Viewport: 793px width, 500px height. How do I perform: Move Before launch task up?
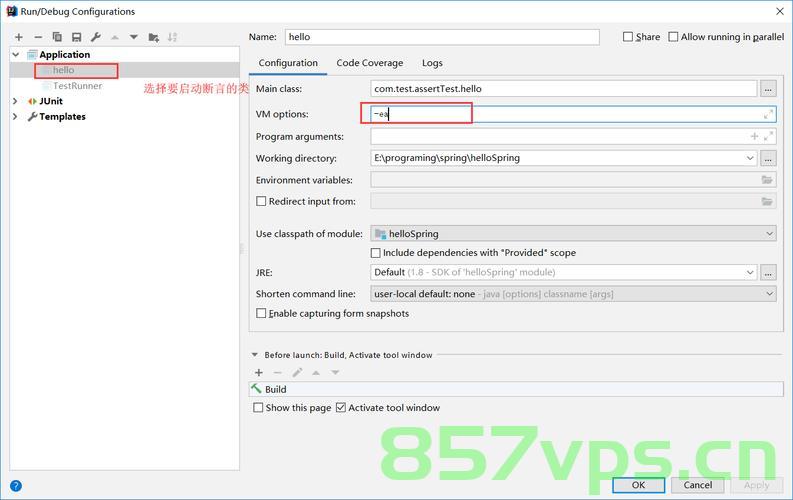coord(316,373)
